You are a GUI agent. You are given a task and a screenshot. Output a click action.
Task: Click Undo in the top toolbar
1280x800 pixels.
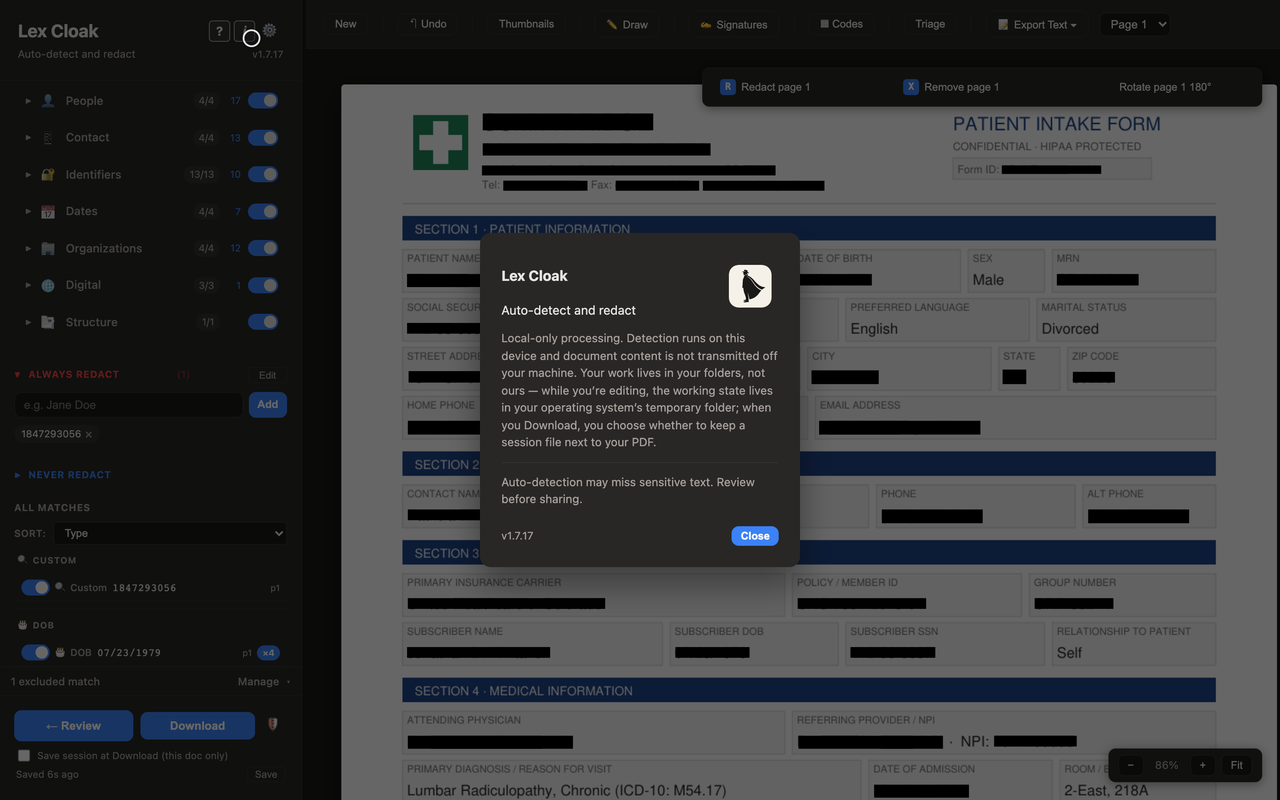point(427,24)
